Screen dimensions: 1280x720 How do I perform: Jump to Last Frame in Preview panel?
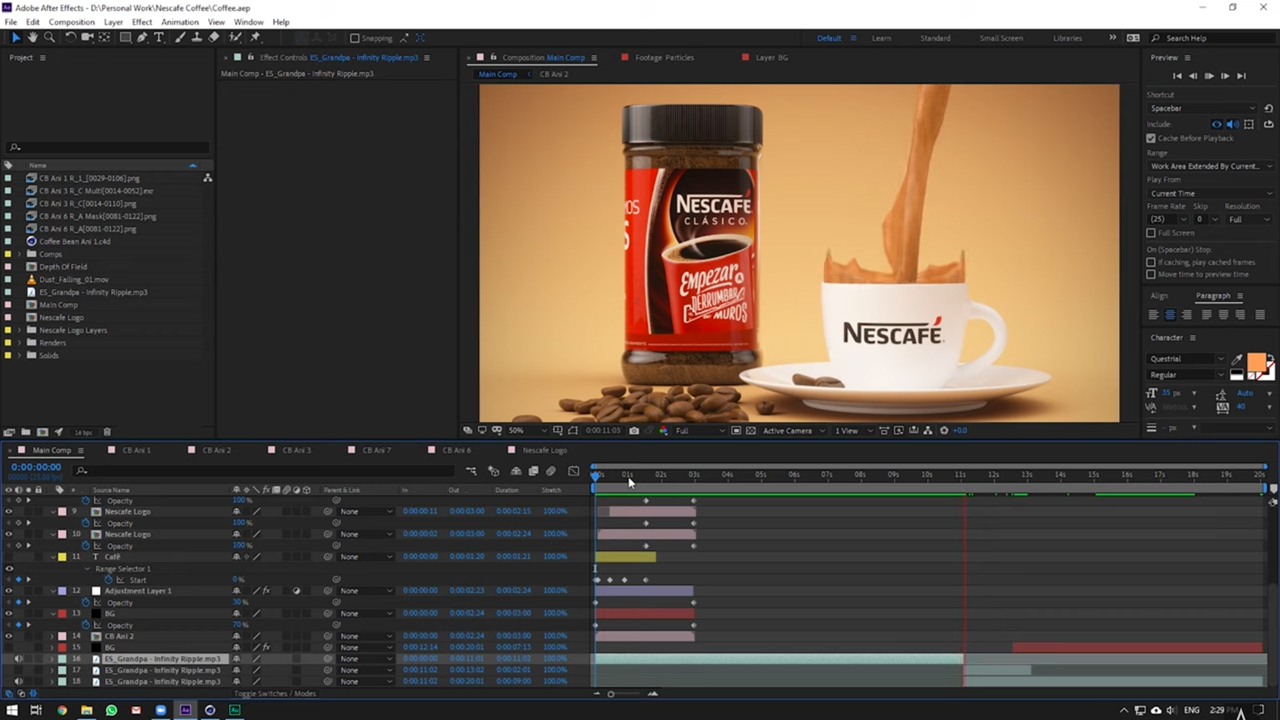click(1241, 76)
